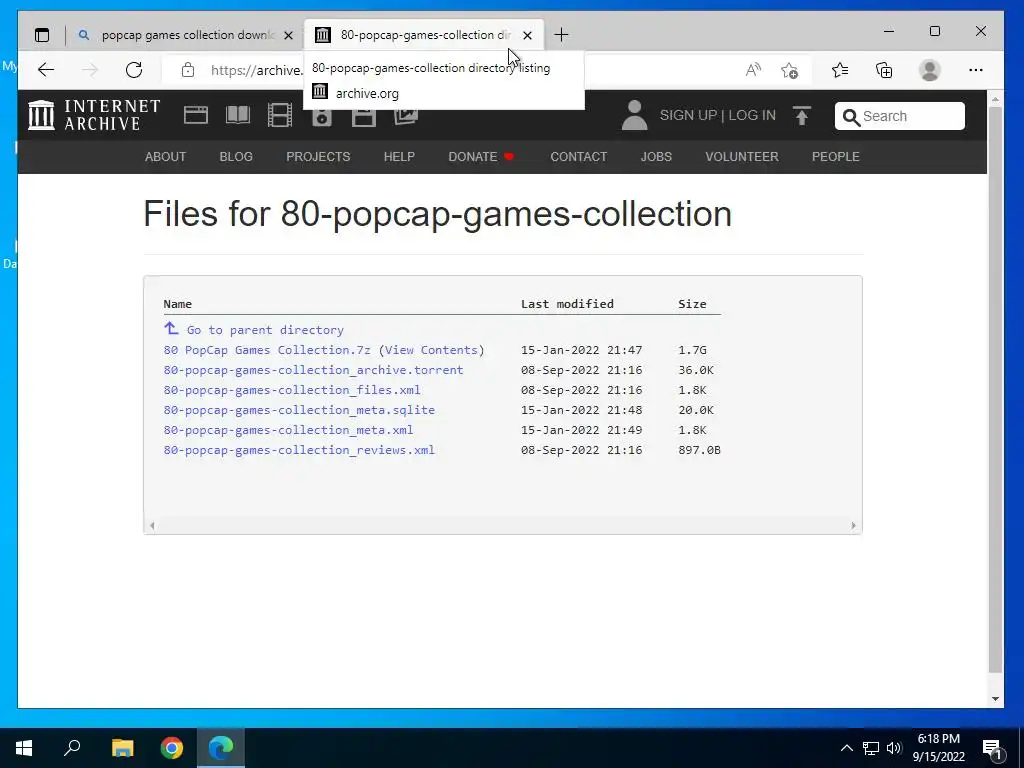Open the JOBS menu item
1024x768 pixels.
pyautogui.click(x=656, y=157)
